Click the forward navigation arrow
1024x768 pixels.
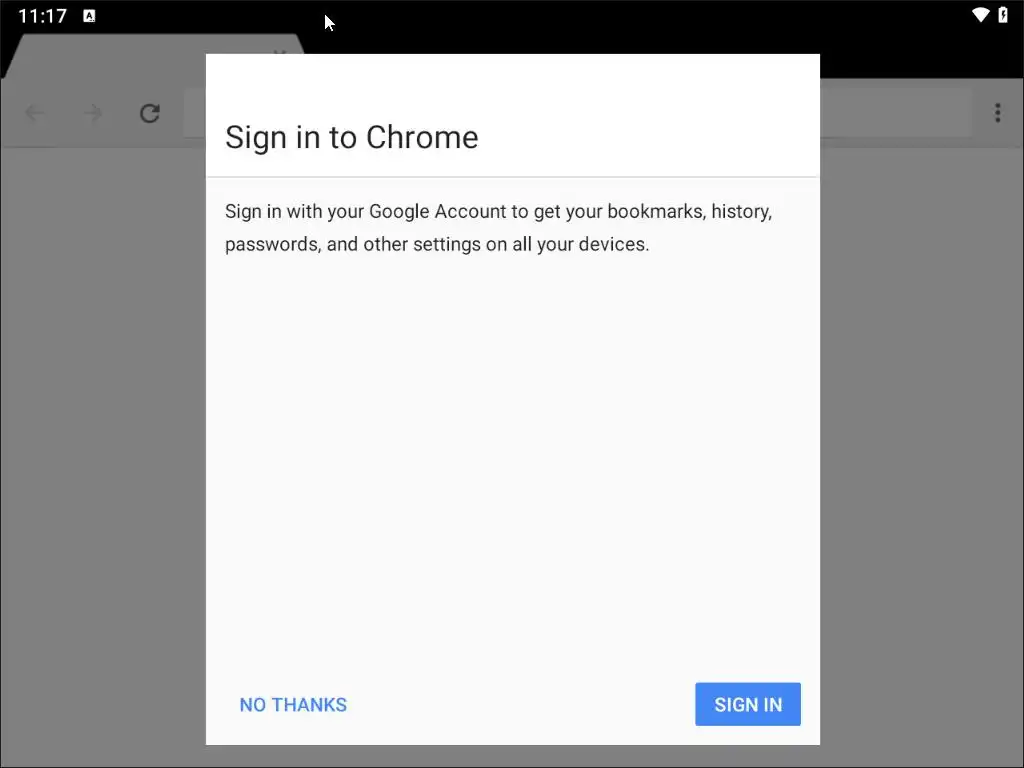[93, 113]
